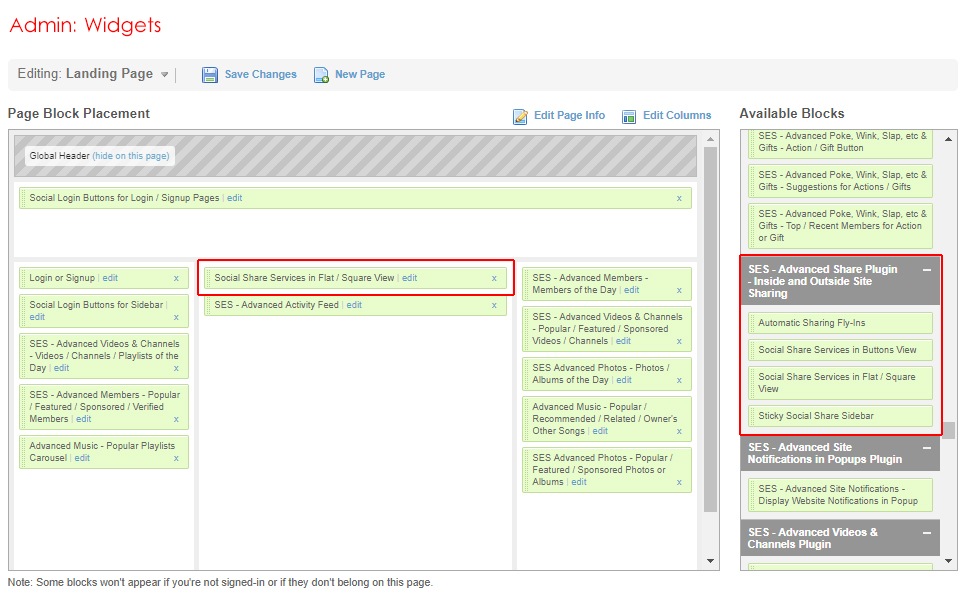
Task: Collapse the Advanced Site Notifications in Popups section
Action: coord(926,448)
